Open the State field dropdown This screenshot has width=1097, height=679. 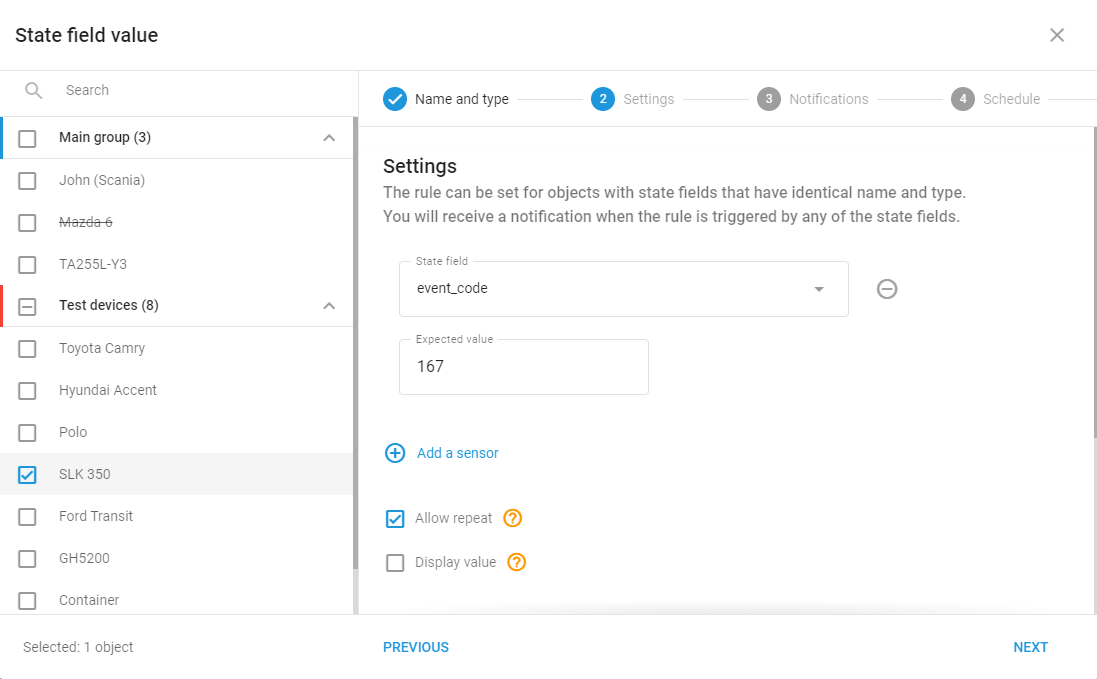[623, 289]
